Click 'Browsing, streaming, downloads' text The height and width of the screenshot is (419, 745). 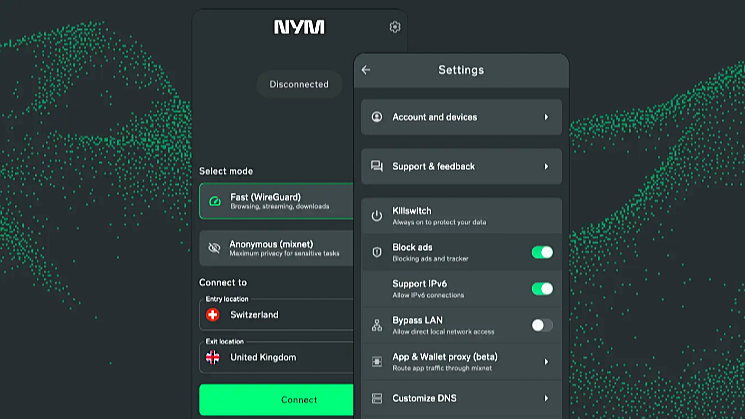point(280,207)
